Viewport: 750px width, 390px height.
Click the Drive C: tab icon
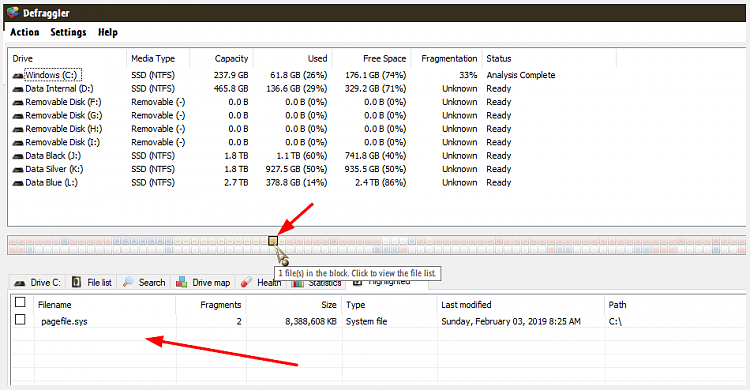20,283
